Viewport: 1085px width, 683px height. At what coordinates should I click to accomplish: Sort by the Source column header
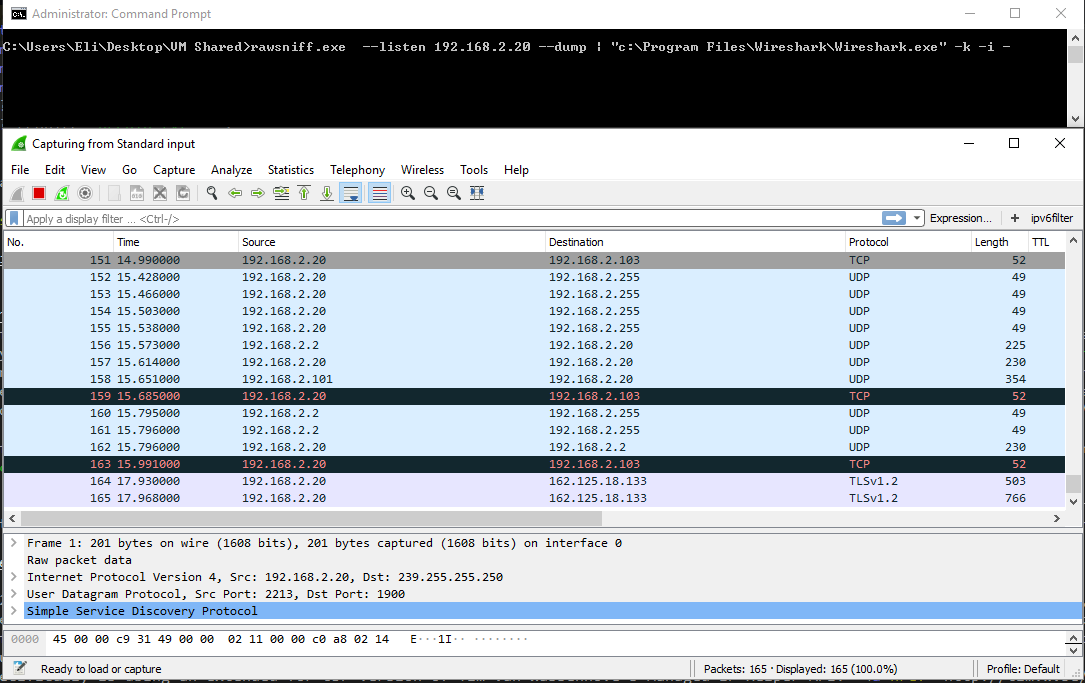tap(392, 242)
